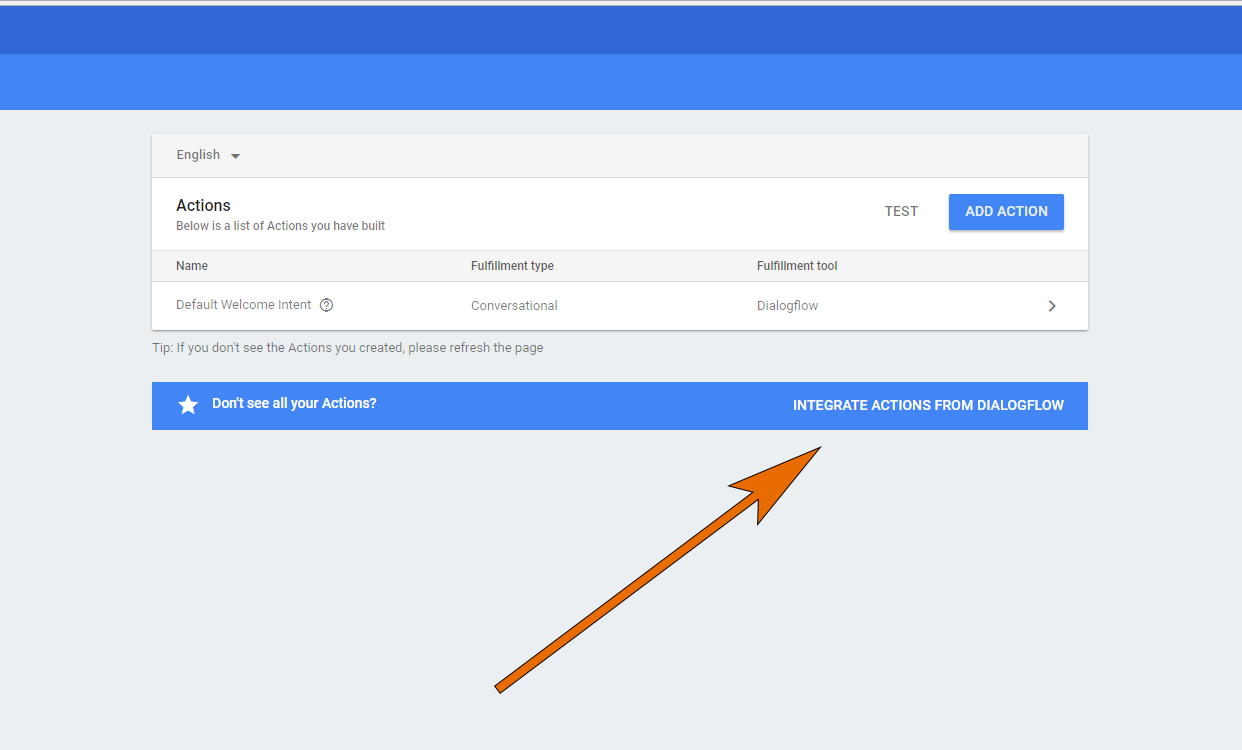Open Default Welcome Intent via the row chevron
This screenshot has width=1242, height=750.
(1052, 305)
